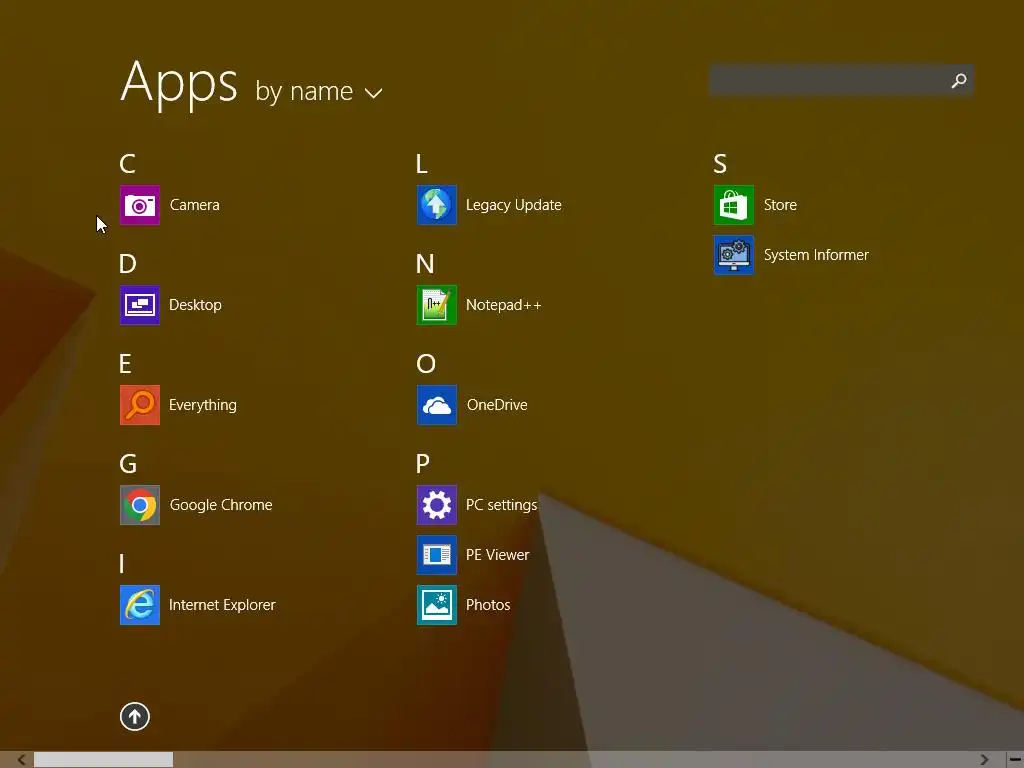This screenshot has width=1024, height=768.
Task: Open the Camera app icon
Action: pyautogui.click(x=140, y=205)
